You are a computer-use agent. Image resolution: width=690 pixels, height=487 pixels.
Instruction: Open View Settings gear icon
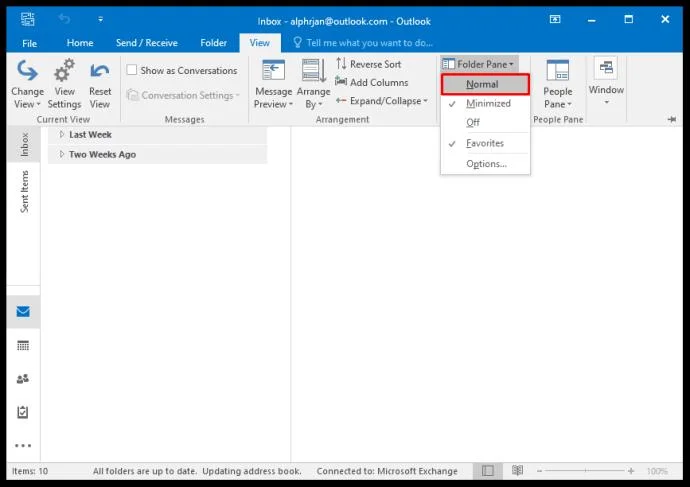[x=64, y=80]
